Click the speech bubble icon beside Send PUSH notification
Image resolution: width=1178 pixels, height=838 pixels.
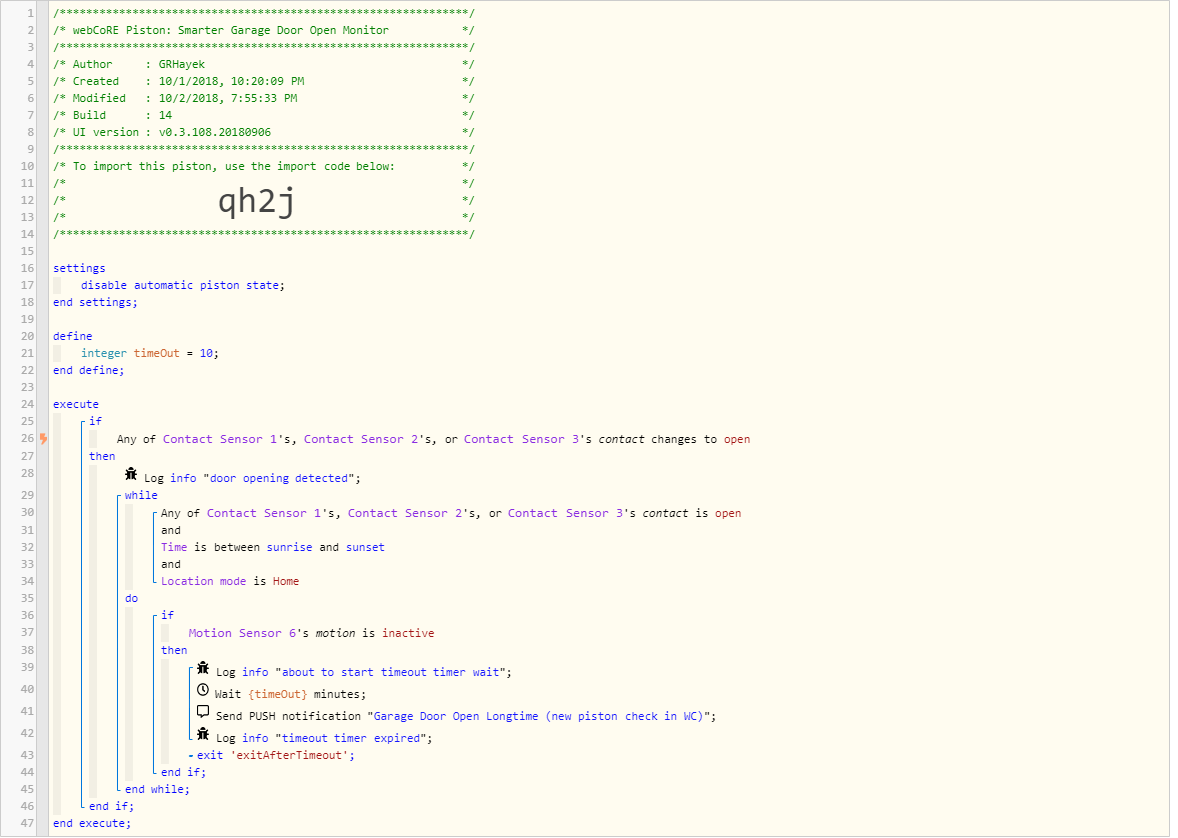pos(203,712)
